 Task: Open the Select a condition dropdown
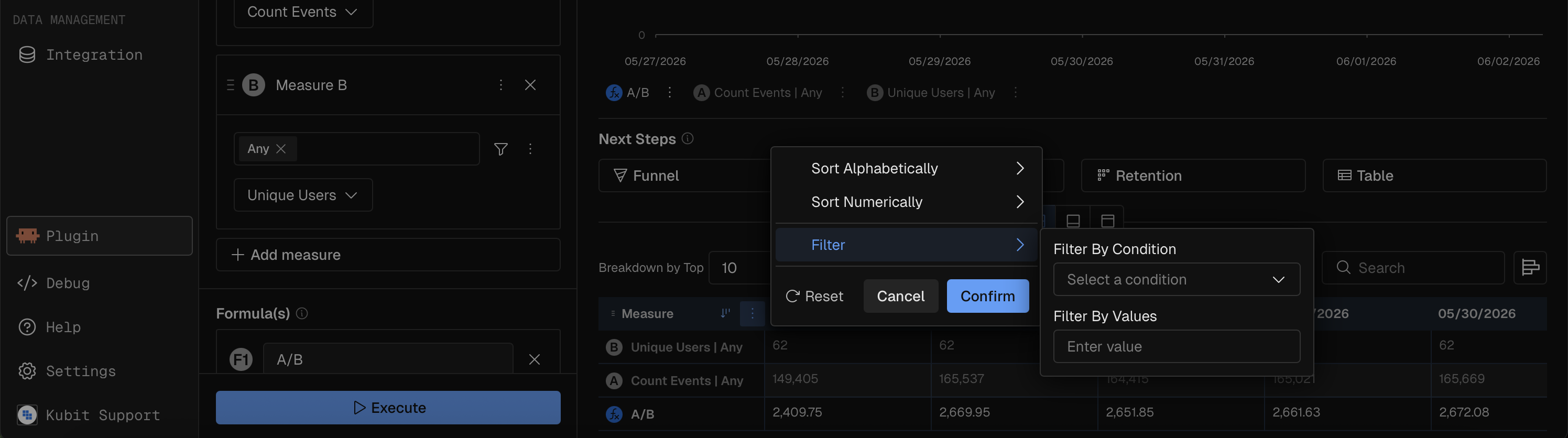[x=1176, y=279]
